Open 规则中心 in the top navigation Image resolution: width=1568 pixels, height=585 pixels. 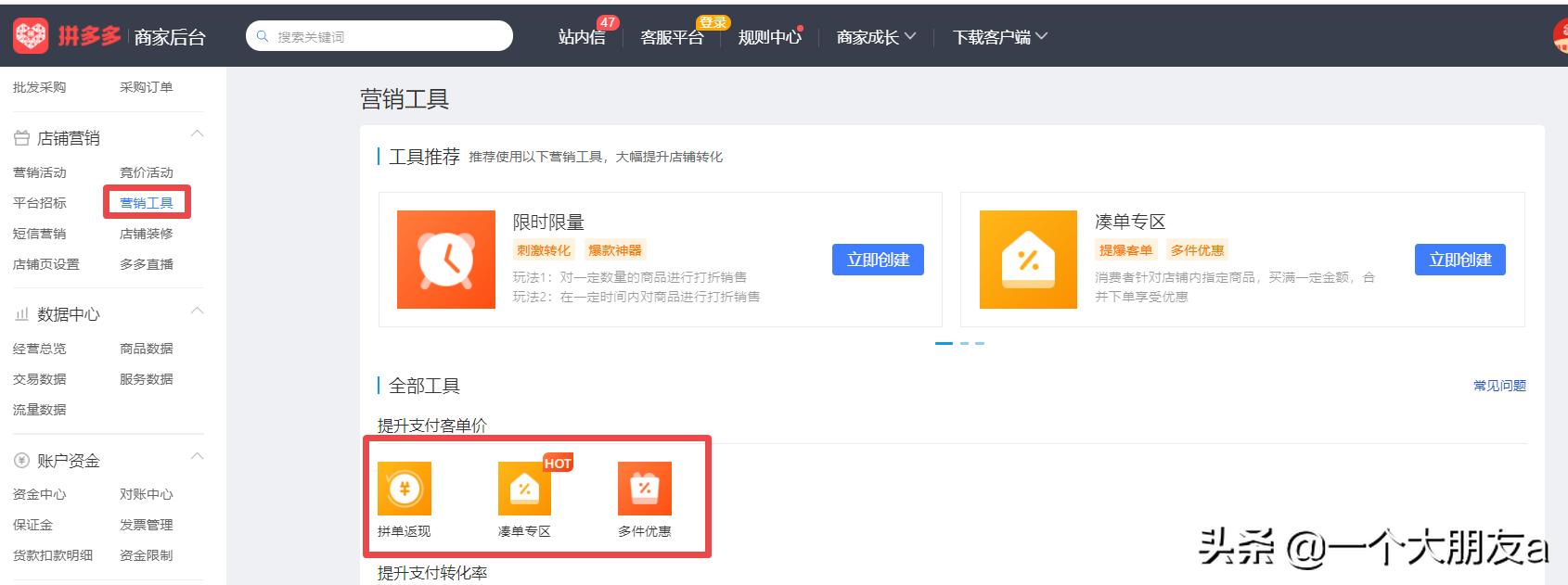[x=769, y=37]
